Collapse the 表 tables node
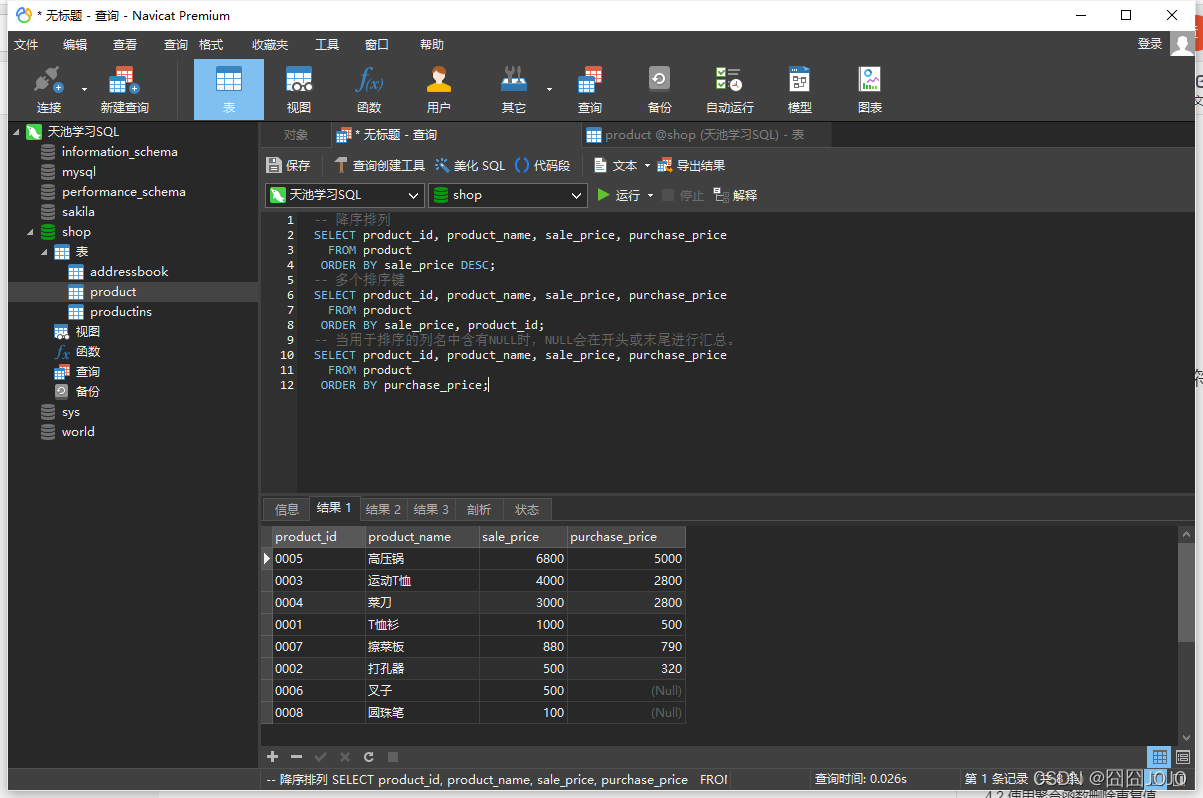The image size is (1203, 798). (45, 252)
